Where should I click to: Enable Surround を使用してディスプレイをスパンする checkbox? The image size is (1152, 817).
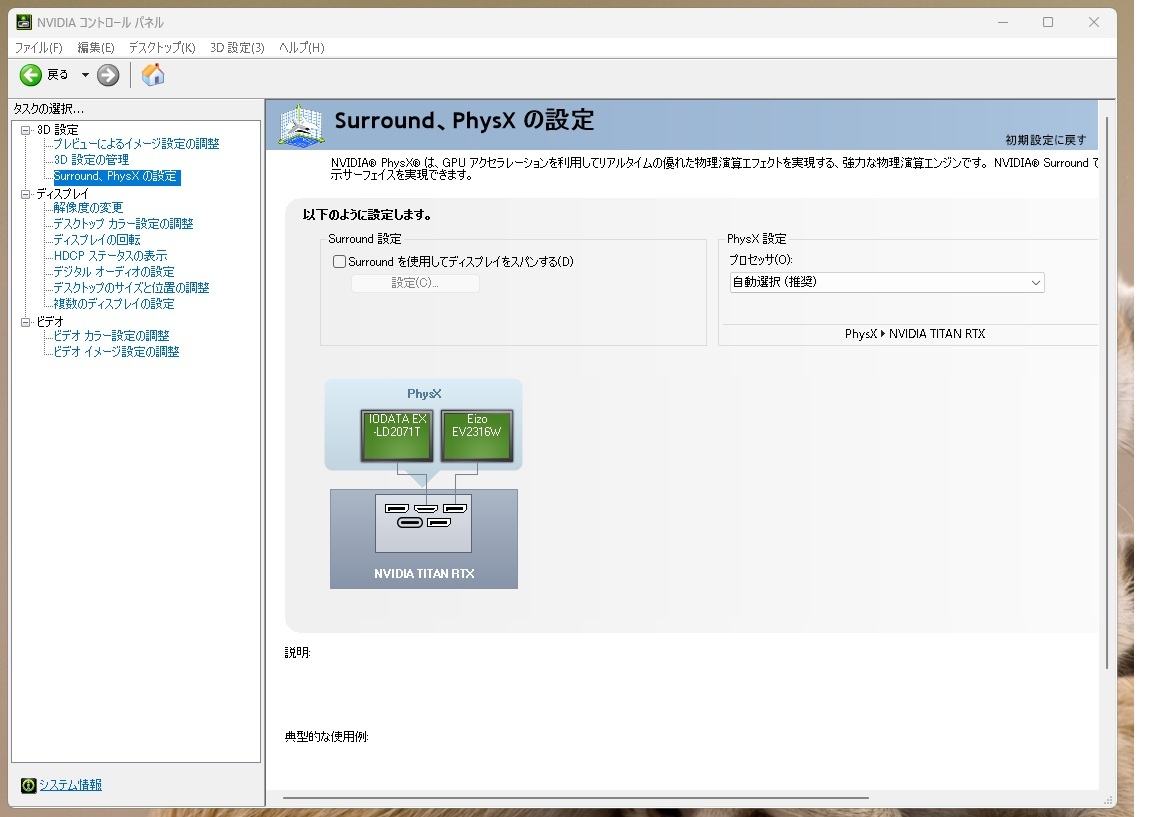pyautogui.click(x=339, y=262)
